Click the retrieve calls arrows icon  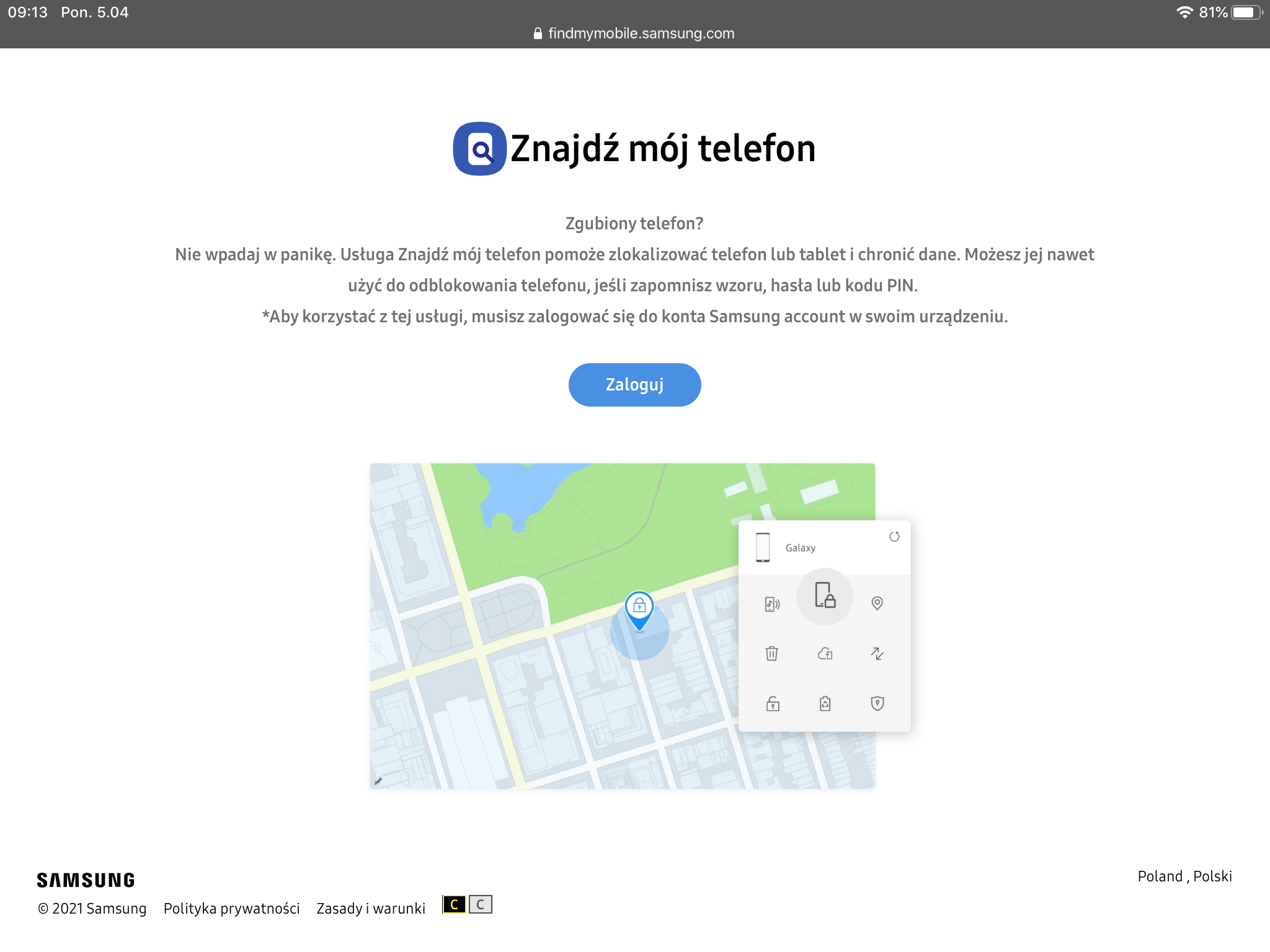(x=877, y=653)
